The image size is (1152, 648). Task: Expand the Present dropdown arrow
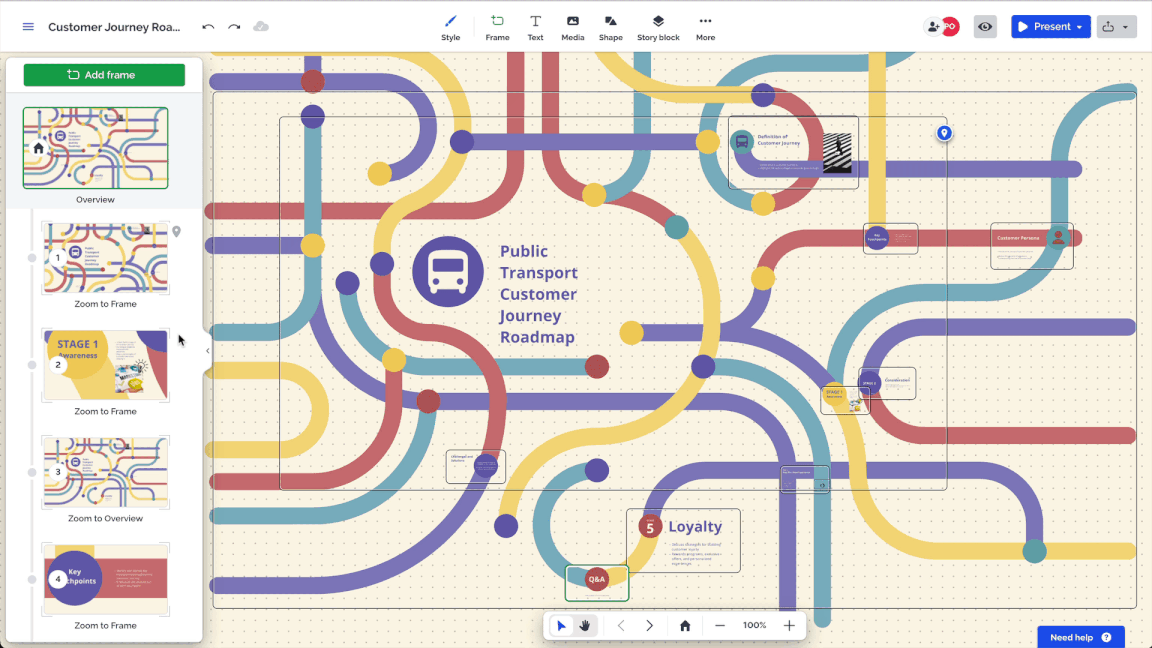(1080, 27)
